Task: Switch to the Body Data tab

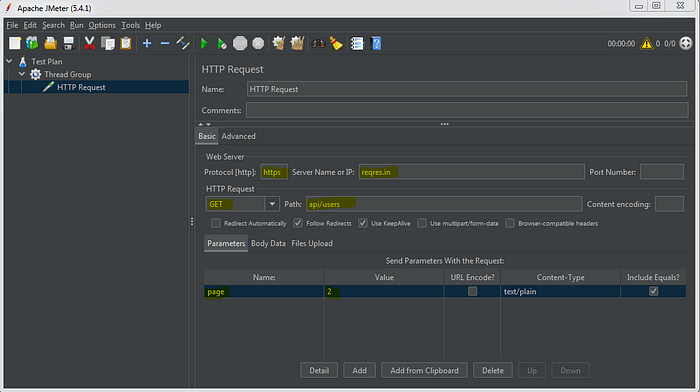Action: tap(268, 243)
